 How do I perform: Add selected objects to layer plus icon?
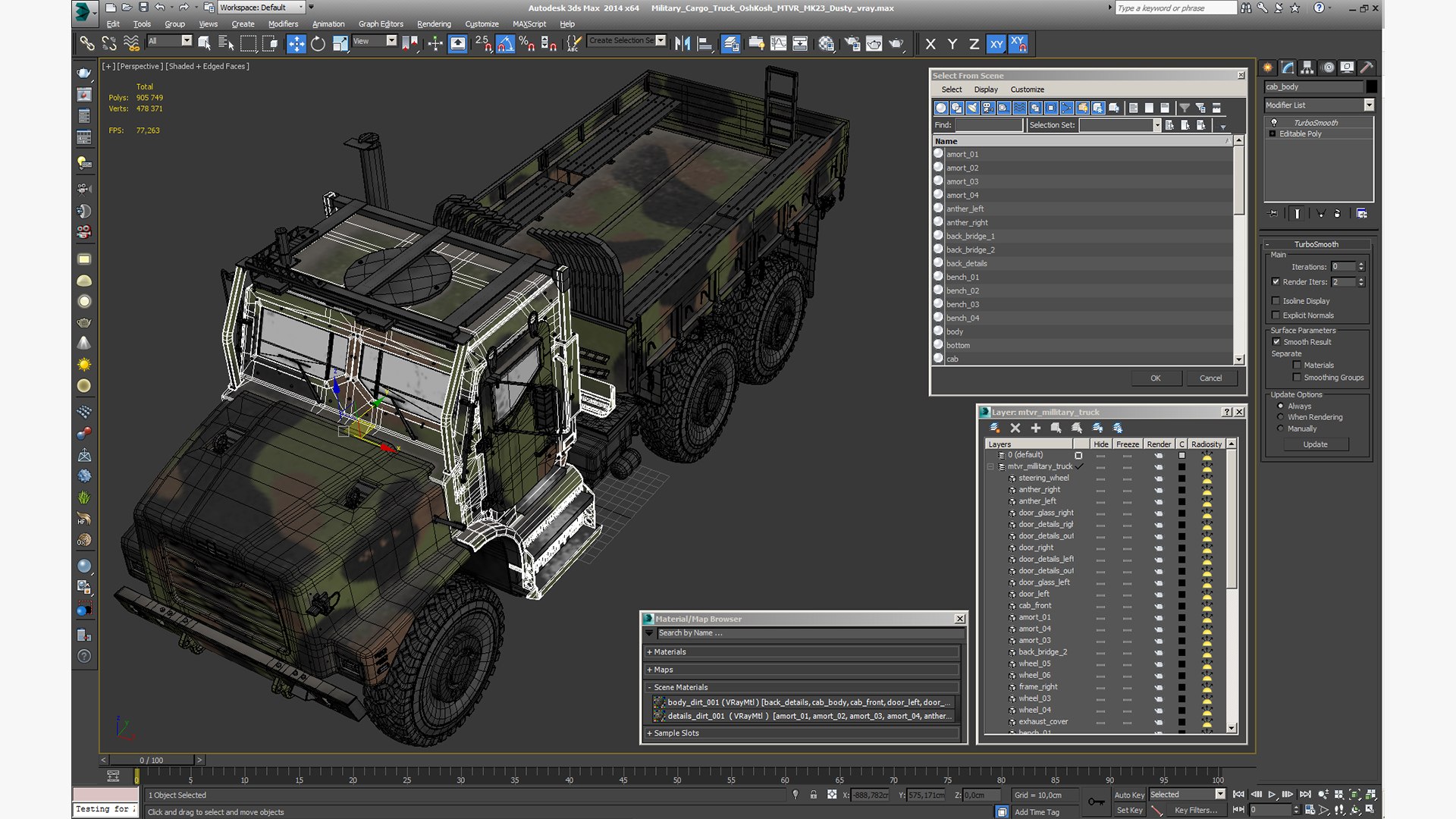(1035, 428)
